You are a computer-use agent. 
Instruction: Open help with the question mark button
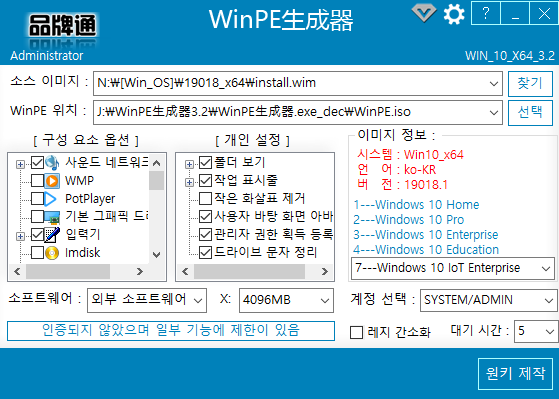coord(486,13)
